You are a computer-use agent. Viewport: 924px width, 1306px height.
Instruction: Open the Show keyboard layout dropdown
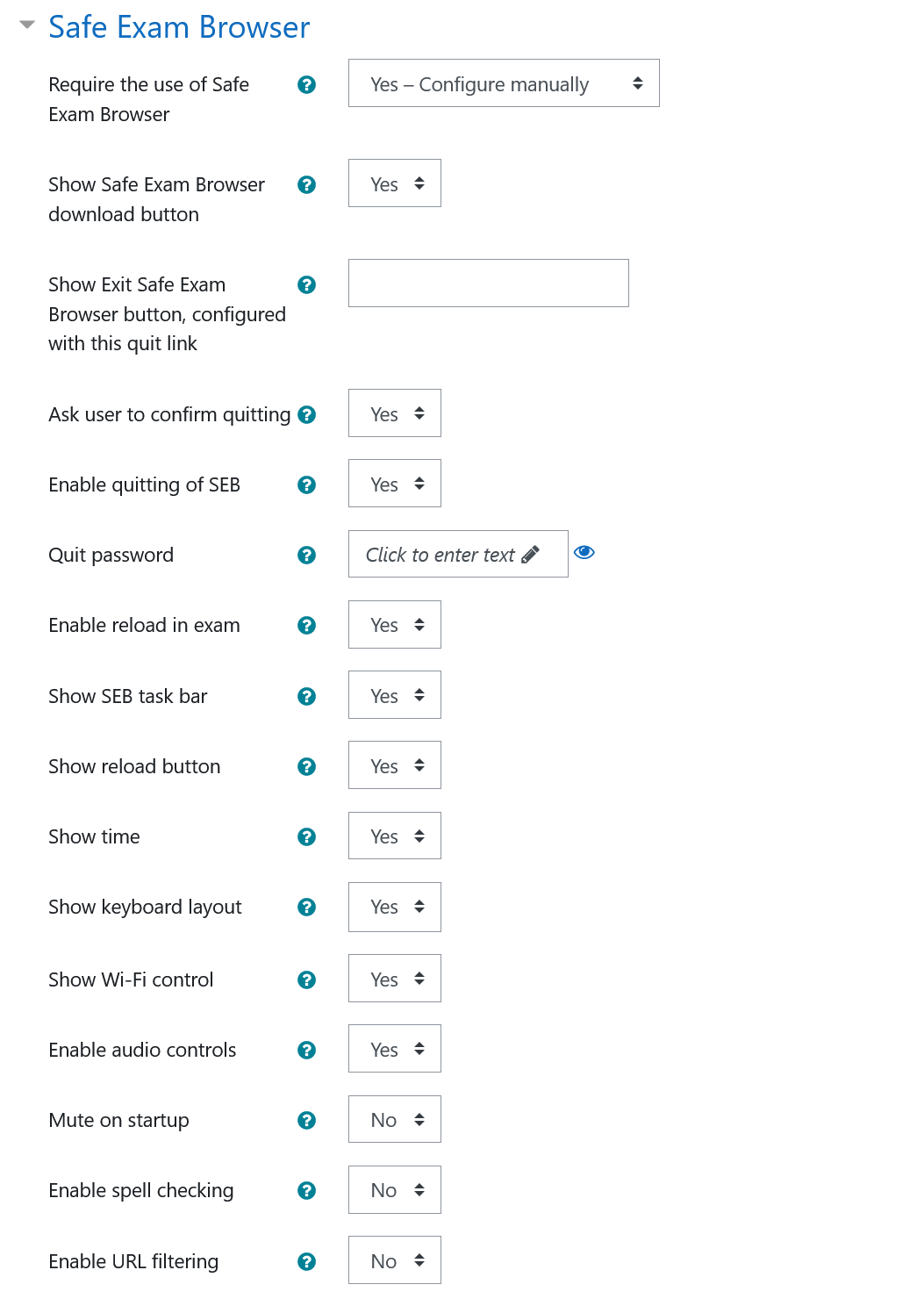pos(394,907)
